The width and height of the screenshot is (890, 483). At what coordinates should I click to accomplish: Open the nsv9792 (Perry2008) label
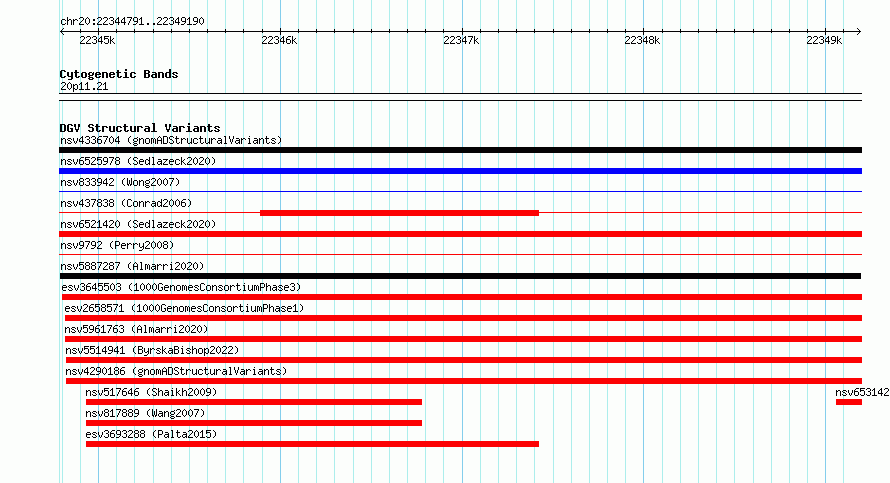(117, 245)
